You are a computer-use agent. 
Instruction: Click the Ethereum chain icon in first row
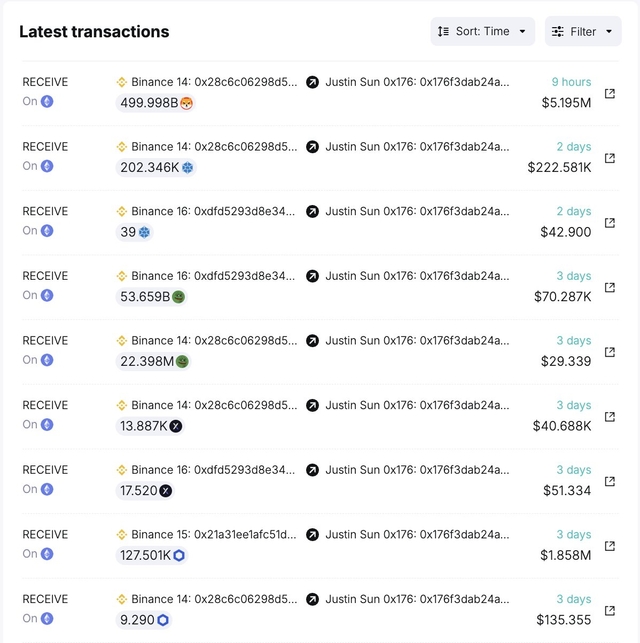[x=47, y=102]
